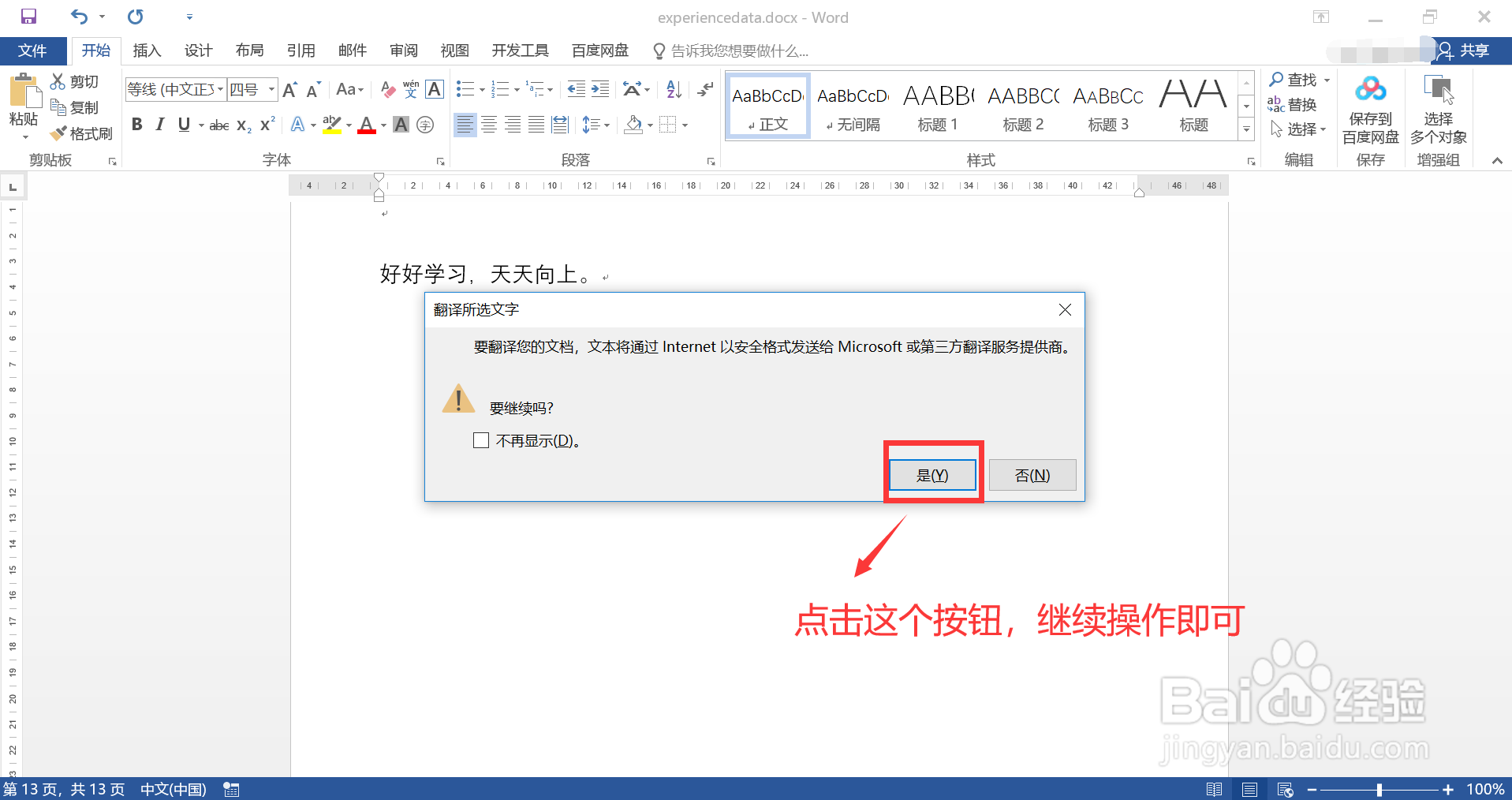The height and width of the screenshot is (800, 1512).
Task: Toggle Underline formatting
Action: 184,125
